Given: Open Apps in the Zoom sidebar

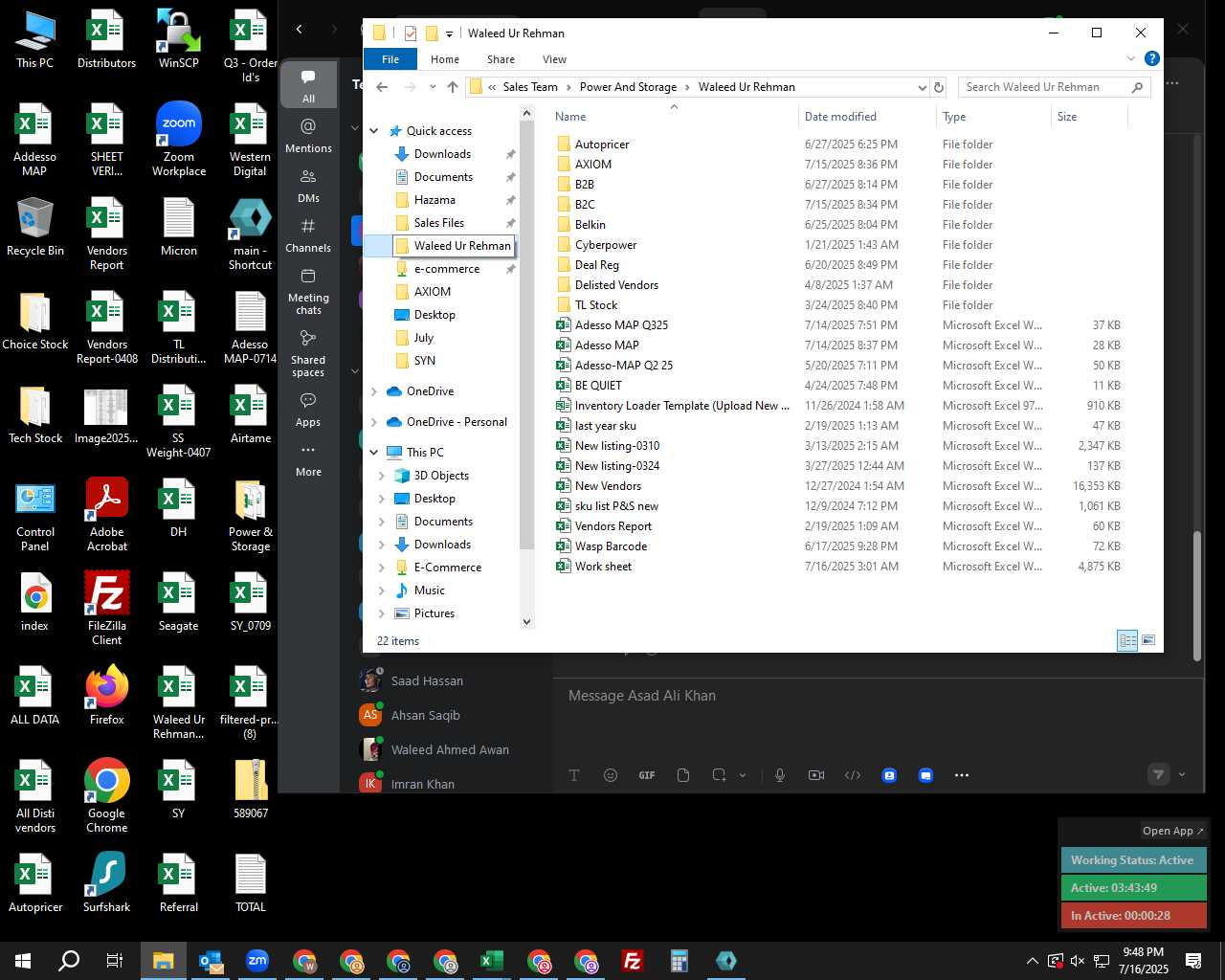Looking at the screenshot, I should click(308, 410).
